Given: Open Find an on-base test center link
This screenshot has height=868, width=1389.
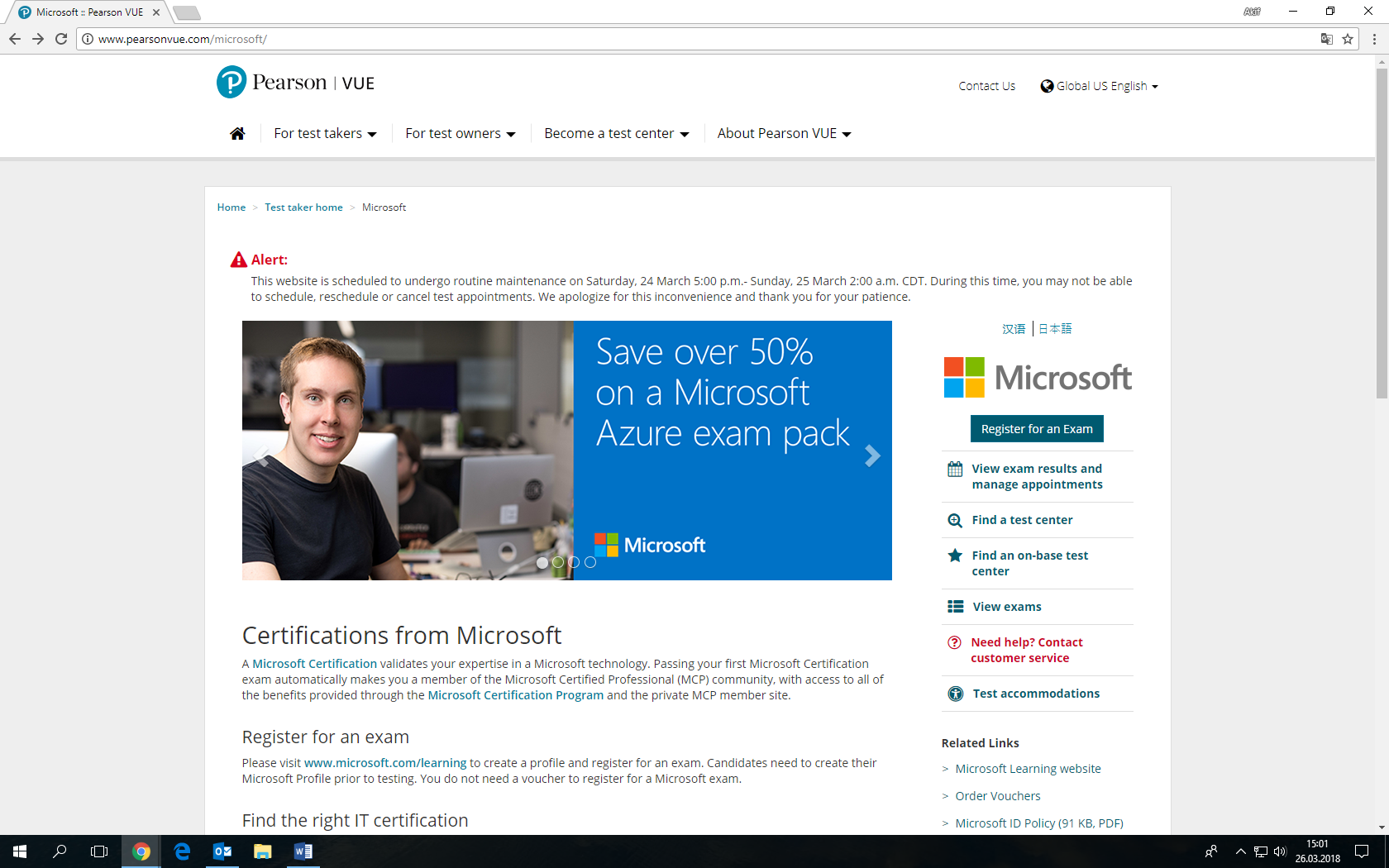Looking at the screenshot, I should 1029,563.
